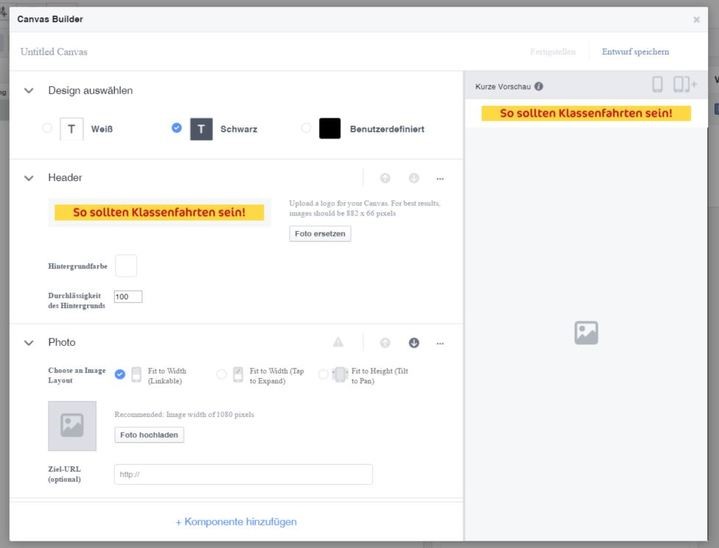Screen dimensions: 719x548
Task: Click into the Ziel-URL input field
Action: (x=243, y=474)
